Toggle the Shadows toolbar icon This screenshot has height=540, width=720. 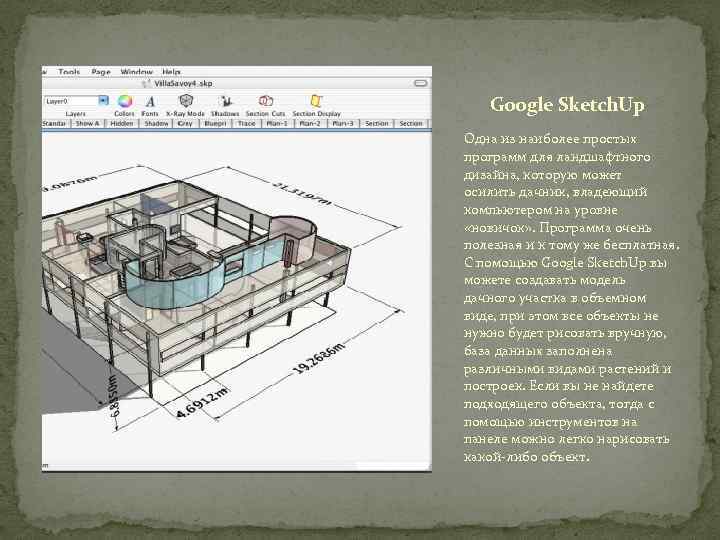pyautogui.click(x=225, y=101)
